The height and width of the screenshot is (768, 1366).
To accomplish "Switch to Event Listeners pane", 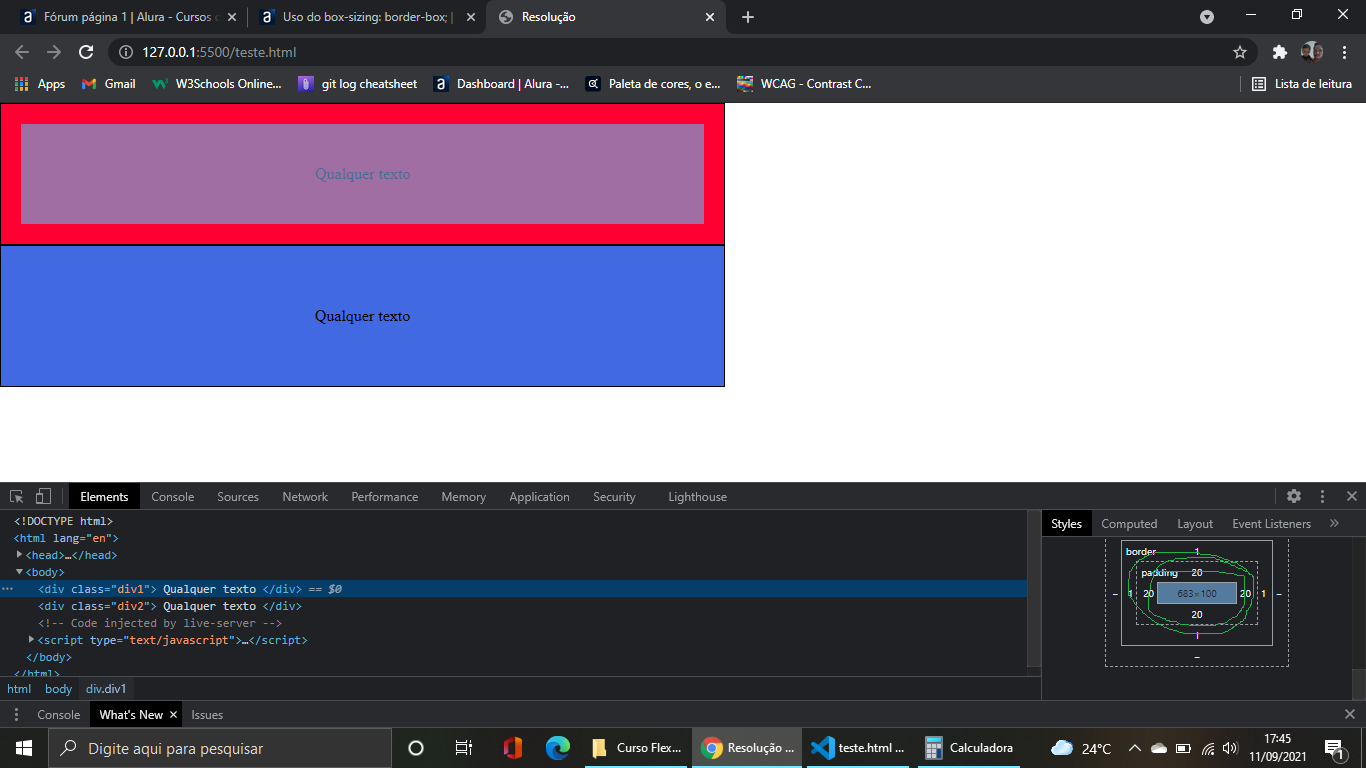I will (1271, 524).
